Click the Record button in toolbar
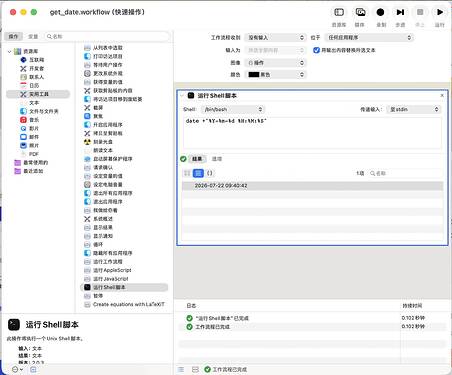 (380, 12)
